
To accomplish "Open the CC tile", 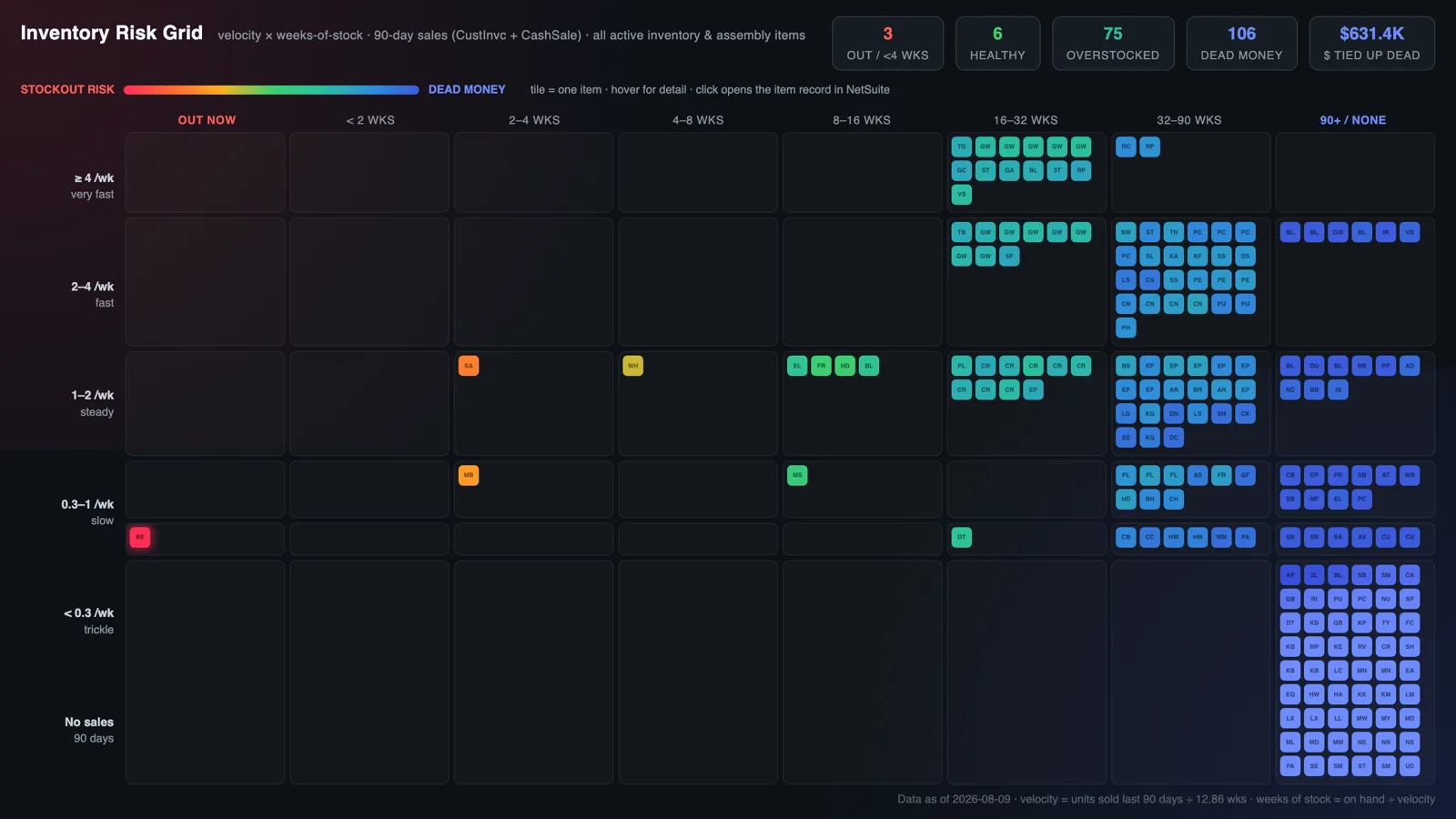I will pyautogui.click(x=1150, y=537).
